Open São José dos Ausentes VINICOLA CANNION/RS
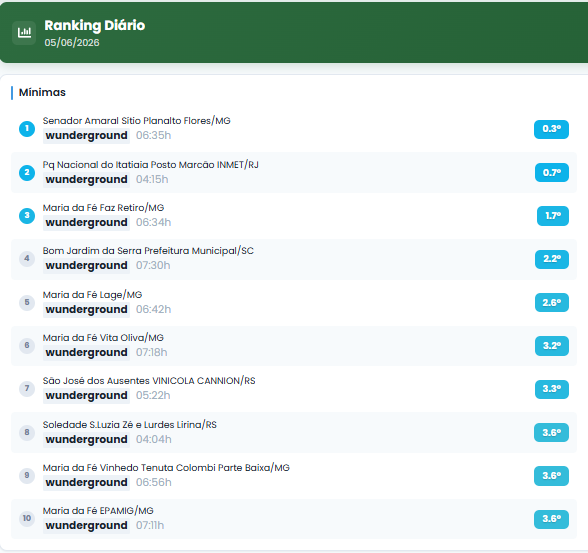Image resolution: width=588 pixels, height=553 pixels. [149, 381]
